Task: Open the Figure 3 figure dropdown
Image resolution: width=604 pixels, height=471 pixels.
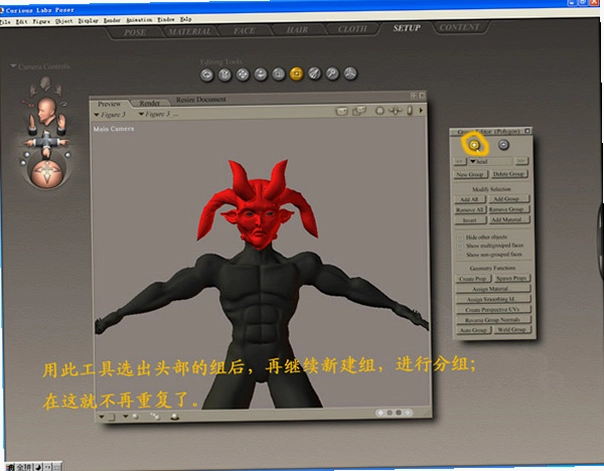Action: tap(110, 115)
